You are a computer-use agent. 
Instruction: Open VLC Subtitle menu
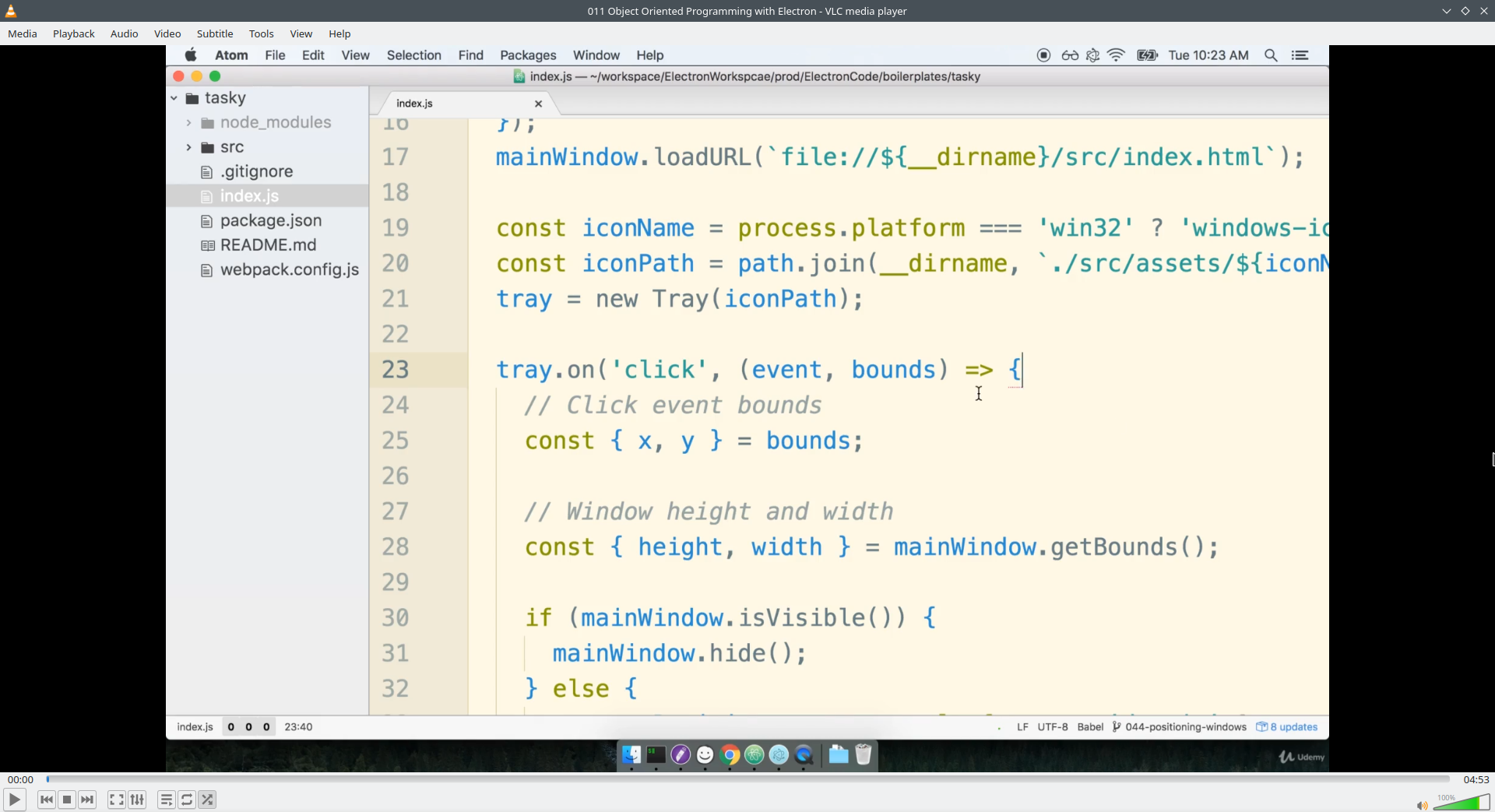pyautogui.click(x=215, y=33)
